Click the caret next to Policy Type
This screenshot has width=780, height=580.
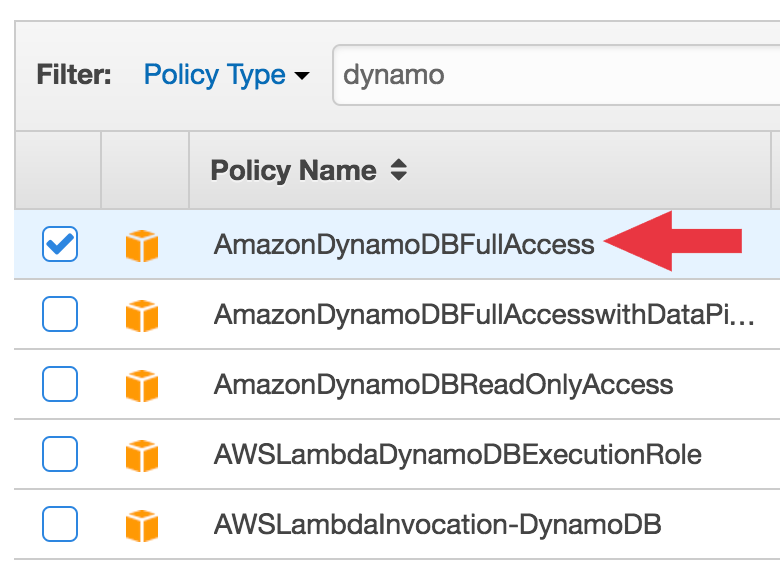coord(302,76)
